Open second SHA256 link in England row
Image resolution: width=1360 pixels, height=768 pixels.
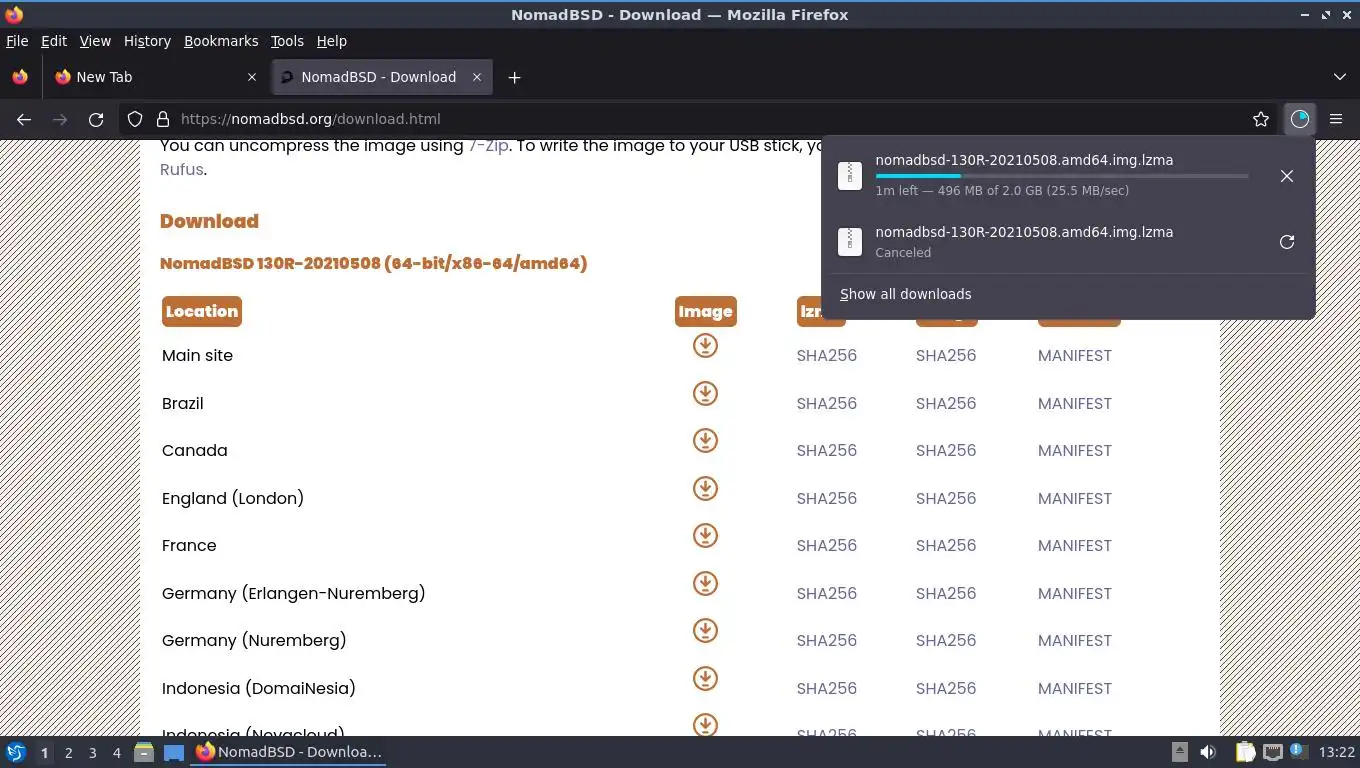(946, 499)
